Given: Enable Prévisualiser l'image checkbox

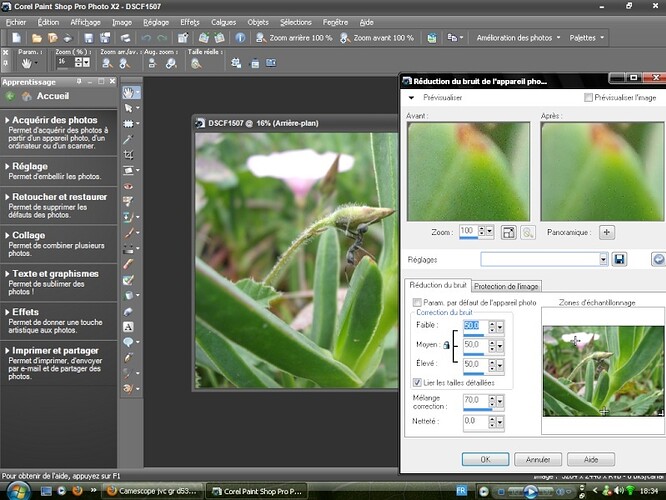Looking at the screenshot, I should (x=588, y=98).
